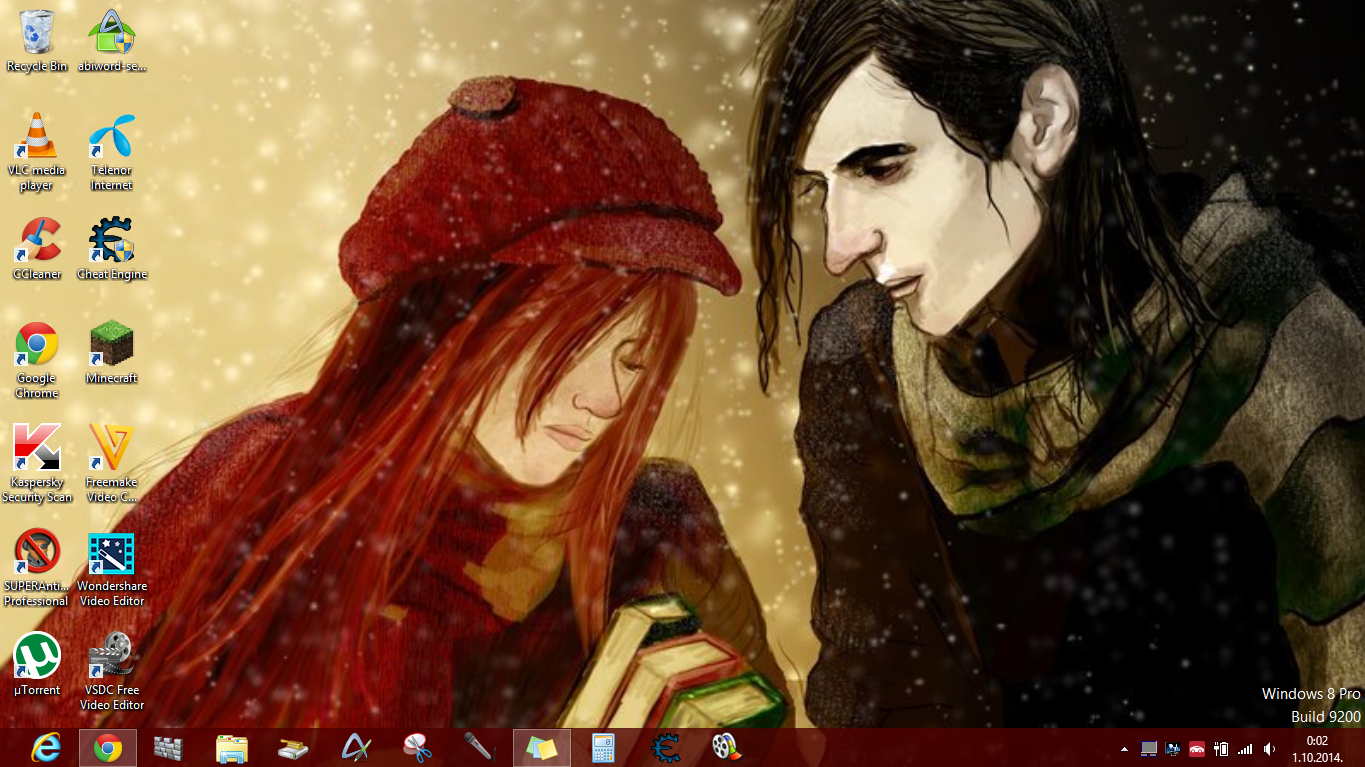
Task: Open the network signal tray icon
Action: pyautogui.click(x=1245, y=748)
